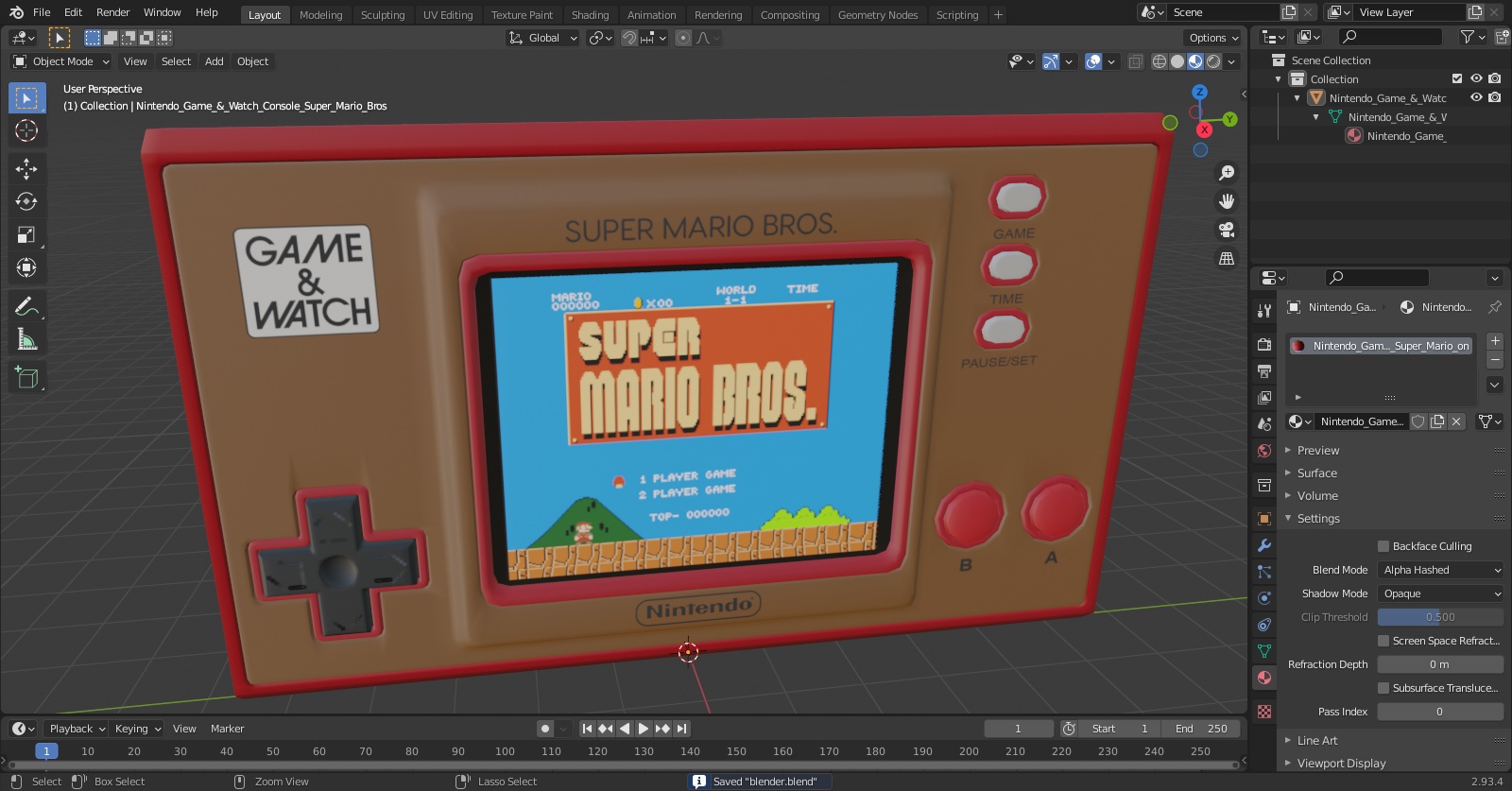
Task: Jump to the first frame
Action: tap(587, 729)
